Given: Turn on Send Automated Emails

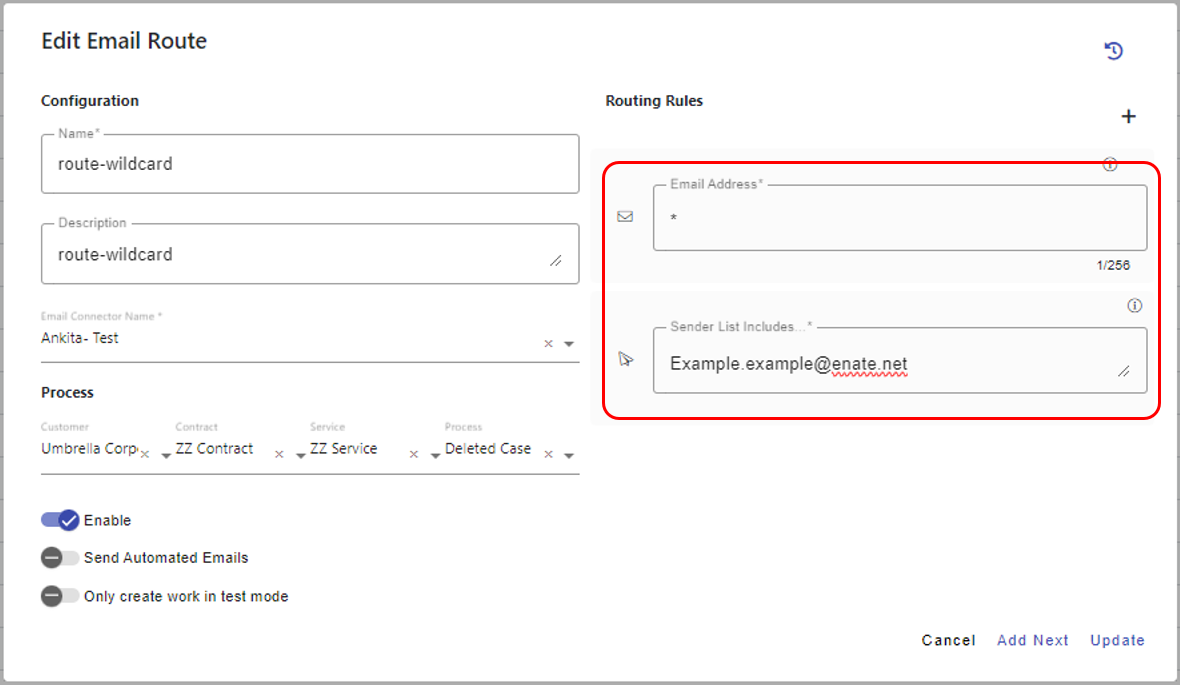Looking at the screenshot, I should tap(60, 558).
